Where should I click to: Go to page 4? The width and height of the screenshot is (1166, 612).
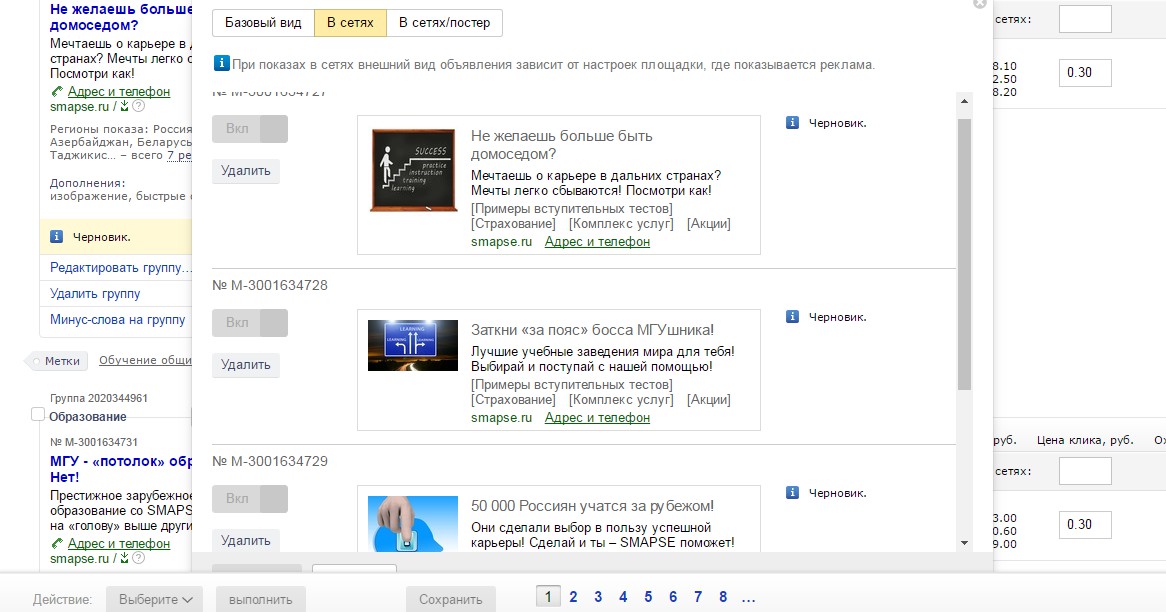coord(623,596)
